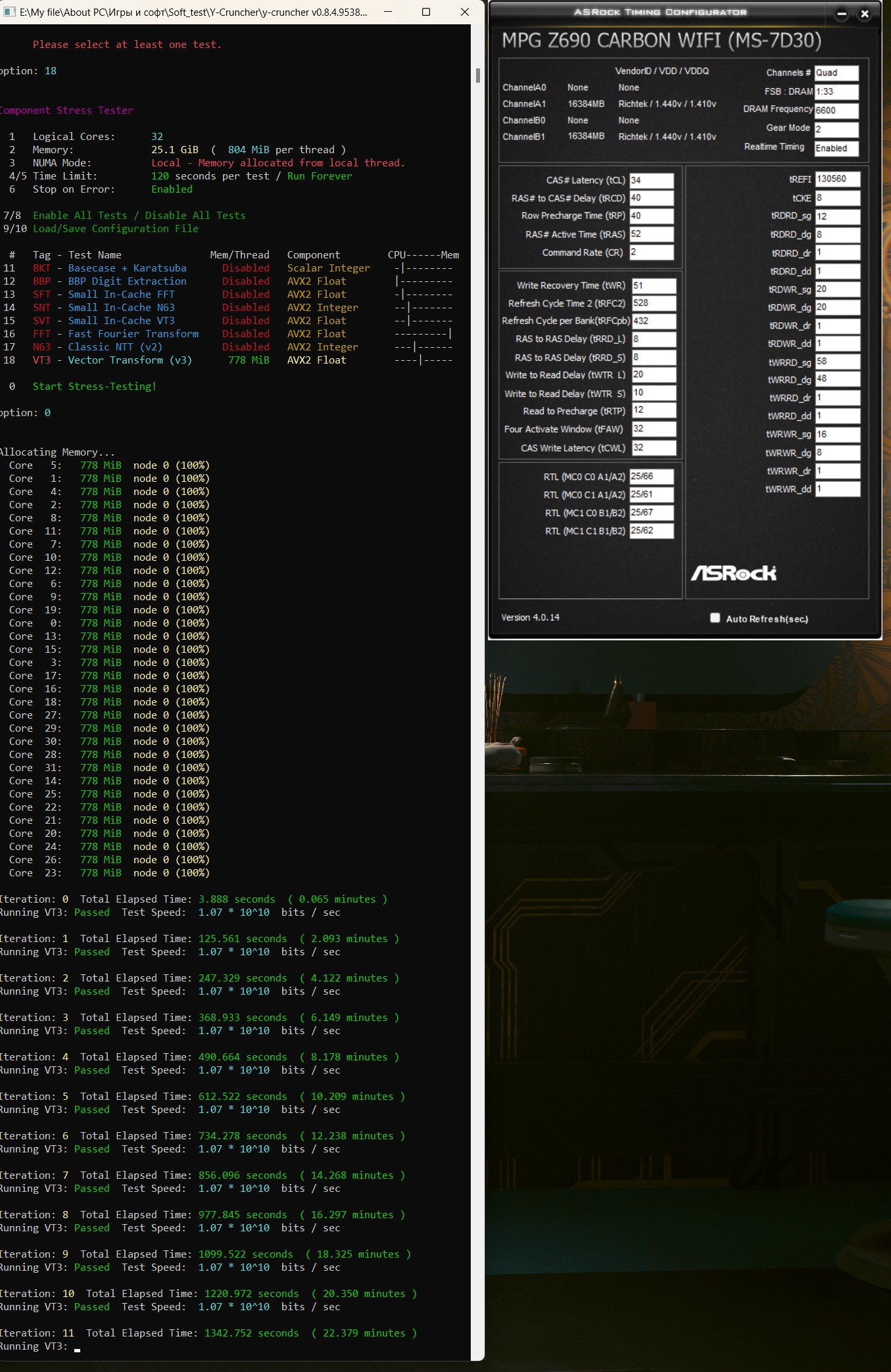
Task: Select the FSB : DRAM ratio field
Action: 836,91
